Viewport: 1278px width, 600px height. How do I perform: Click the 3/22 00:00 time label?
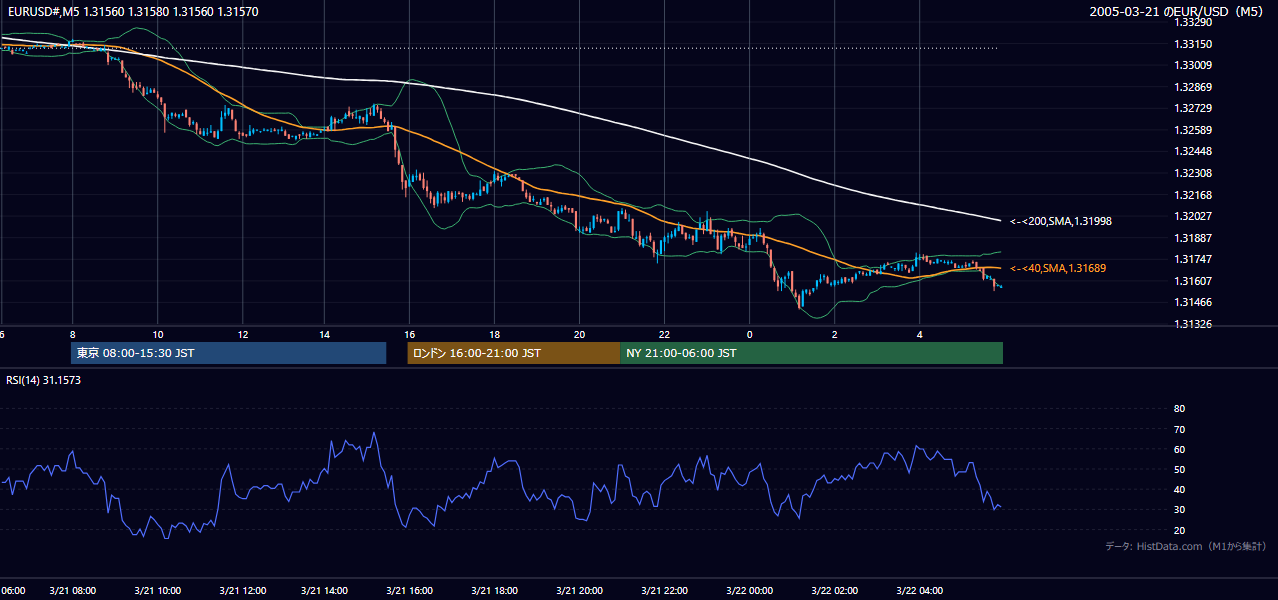[749, 591]
